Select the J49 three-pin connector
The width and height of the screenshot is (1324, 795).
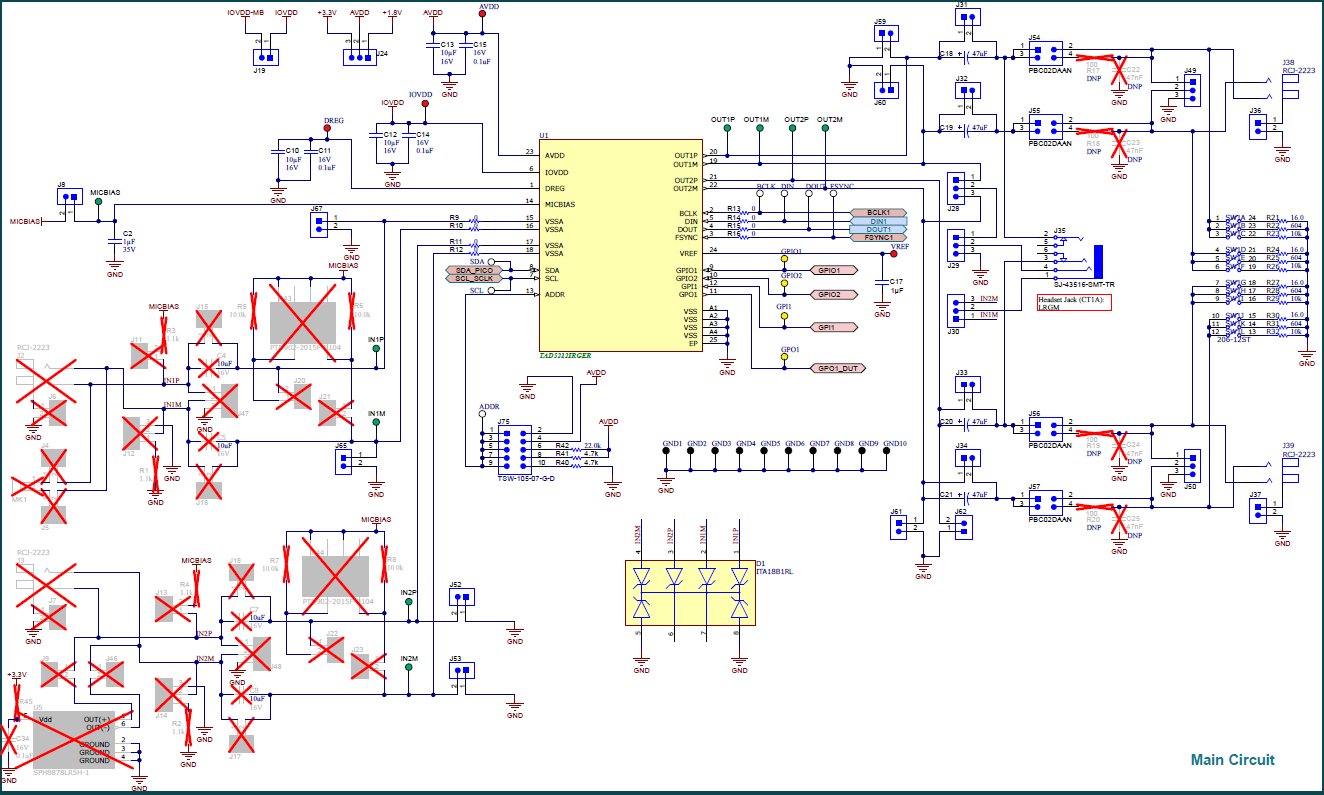(x=1192, y=89)
